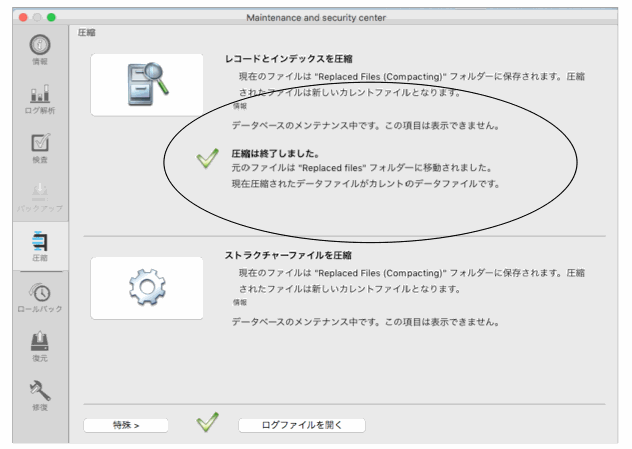This screenshot has height=449, width=632.
Task: Click the green checkmark next to 特殊 button
Action: (207, 424)
